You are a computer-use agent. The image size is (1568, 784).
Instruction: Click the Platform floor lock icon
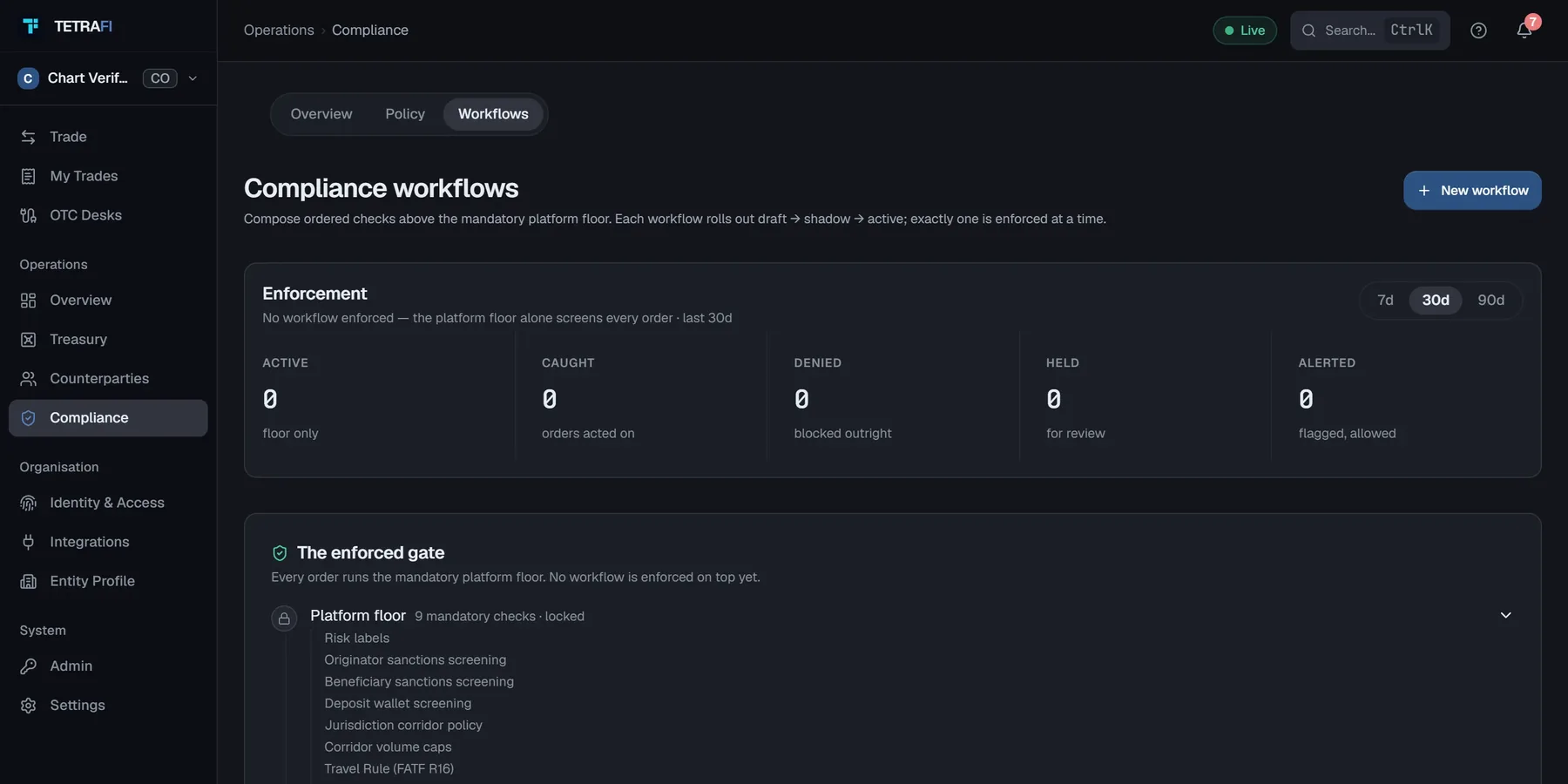pyautogui.click(x=284, y=618)
